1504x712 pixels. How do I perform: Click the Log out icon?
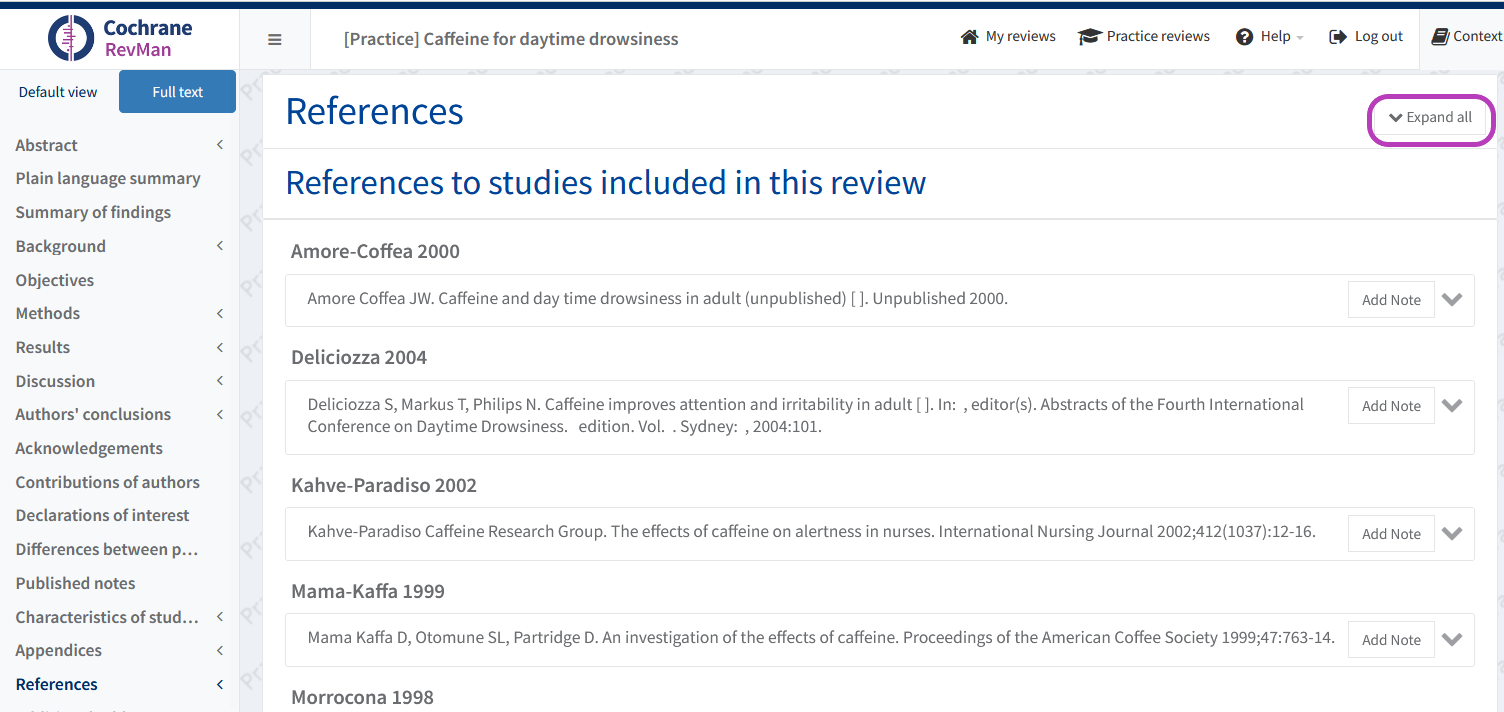pyautogui.click(x=1338, y=37)
